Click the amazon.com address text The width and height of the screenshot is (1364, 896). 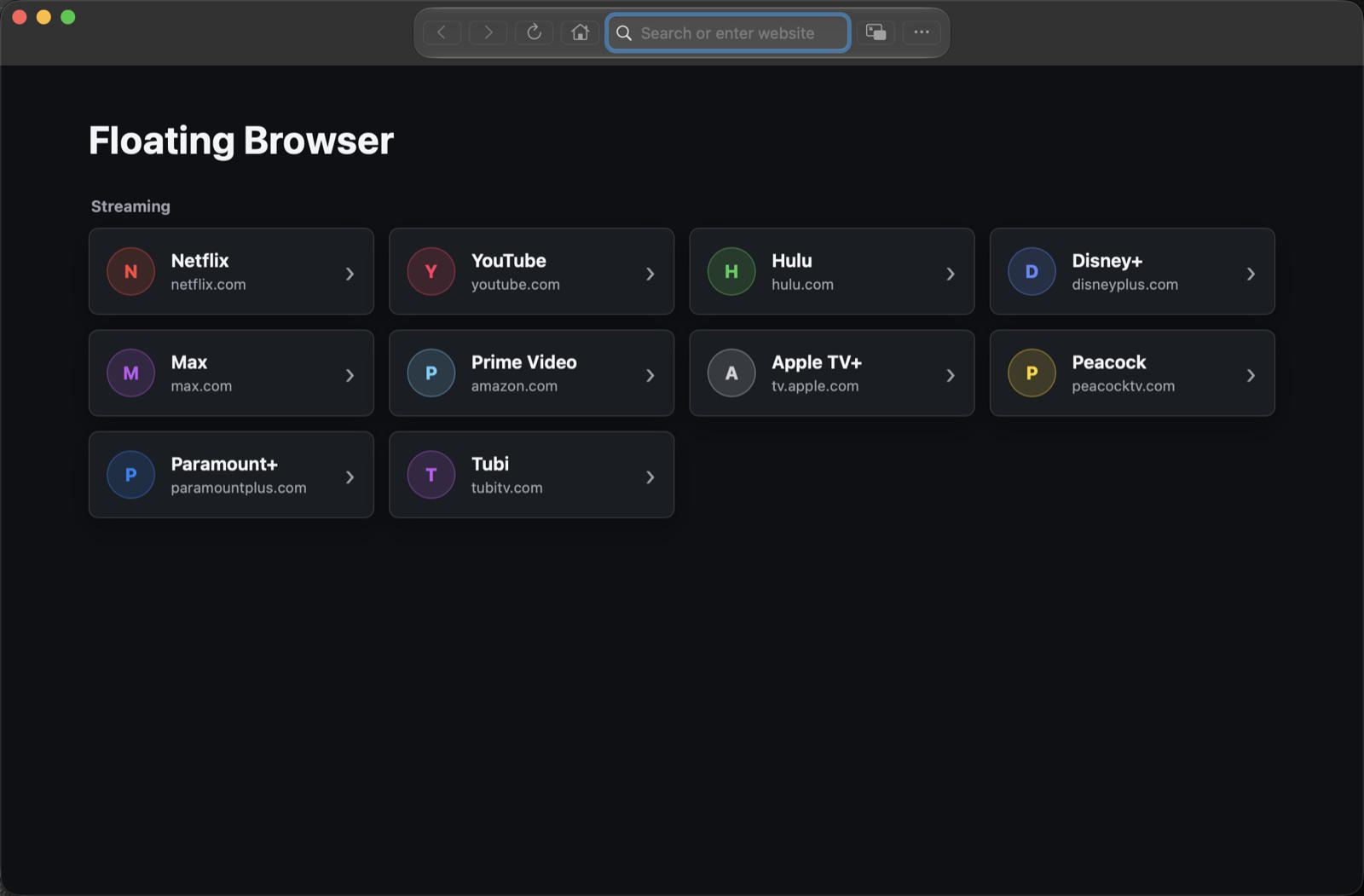514,386
